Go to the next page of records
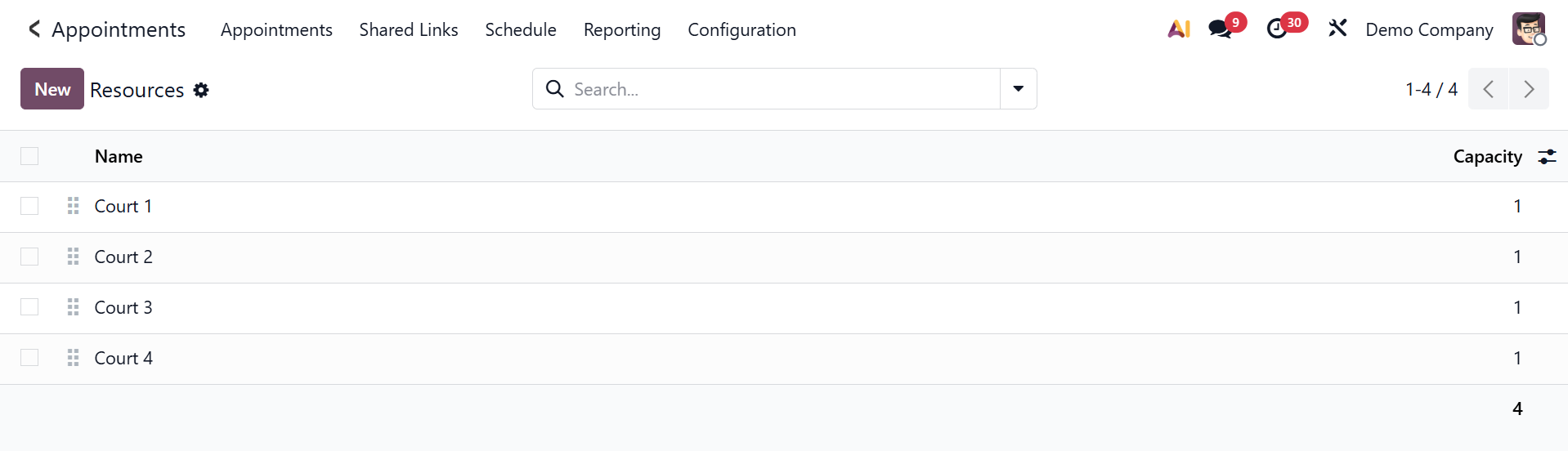Image resolution: width=1568 pixels, height=451 pixels. (x=1529, y=89)
